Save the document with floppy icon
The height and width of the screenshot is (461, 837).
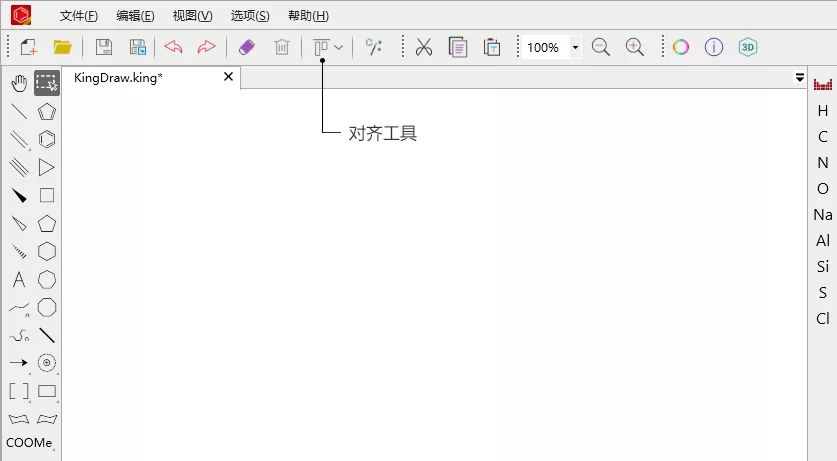[104, 47]
